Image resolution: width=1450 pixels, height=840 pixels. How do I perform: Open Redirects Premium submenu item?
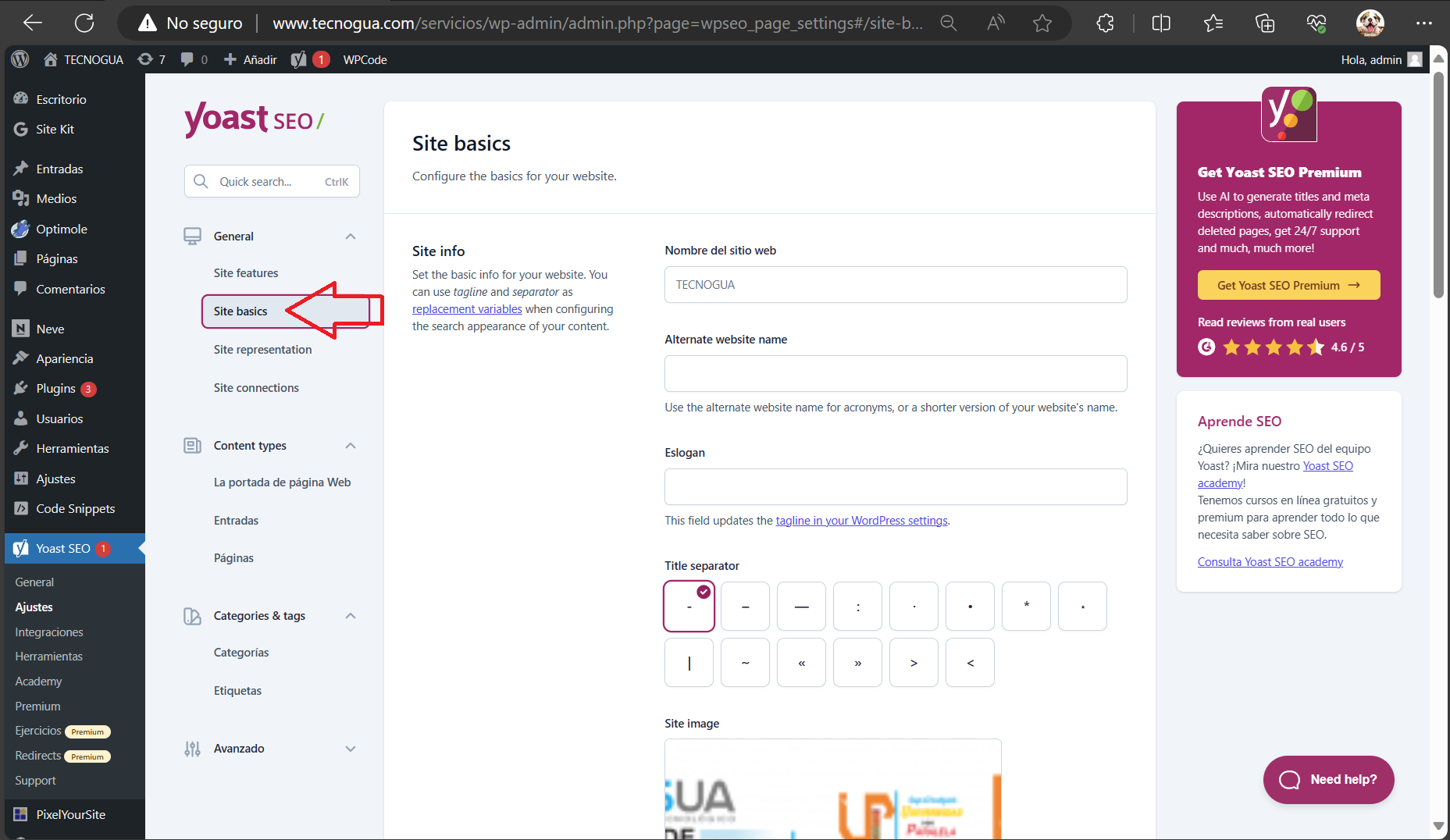click(62, 756)
